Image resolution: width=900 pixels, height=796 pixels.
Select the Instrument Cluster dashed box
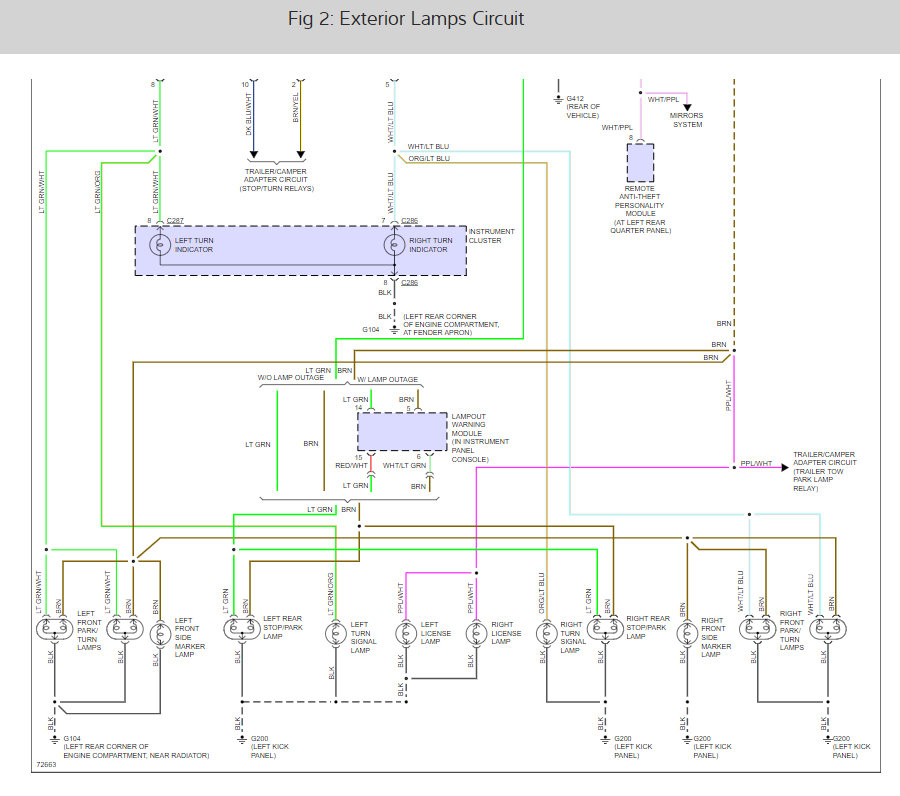(301, 251)
